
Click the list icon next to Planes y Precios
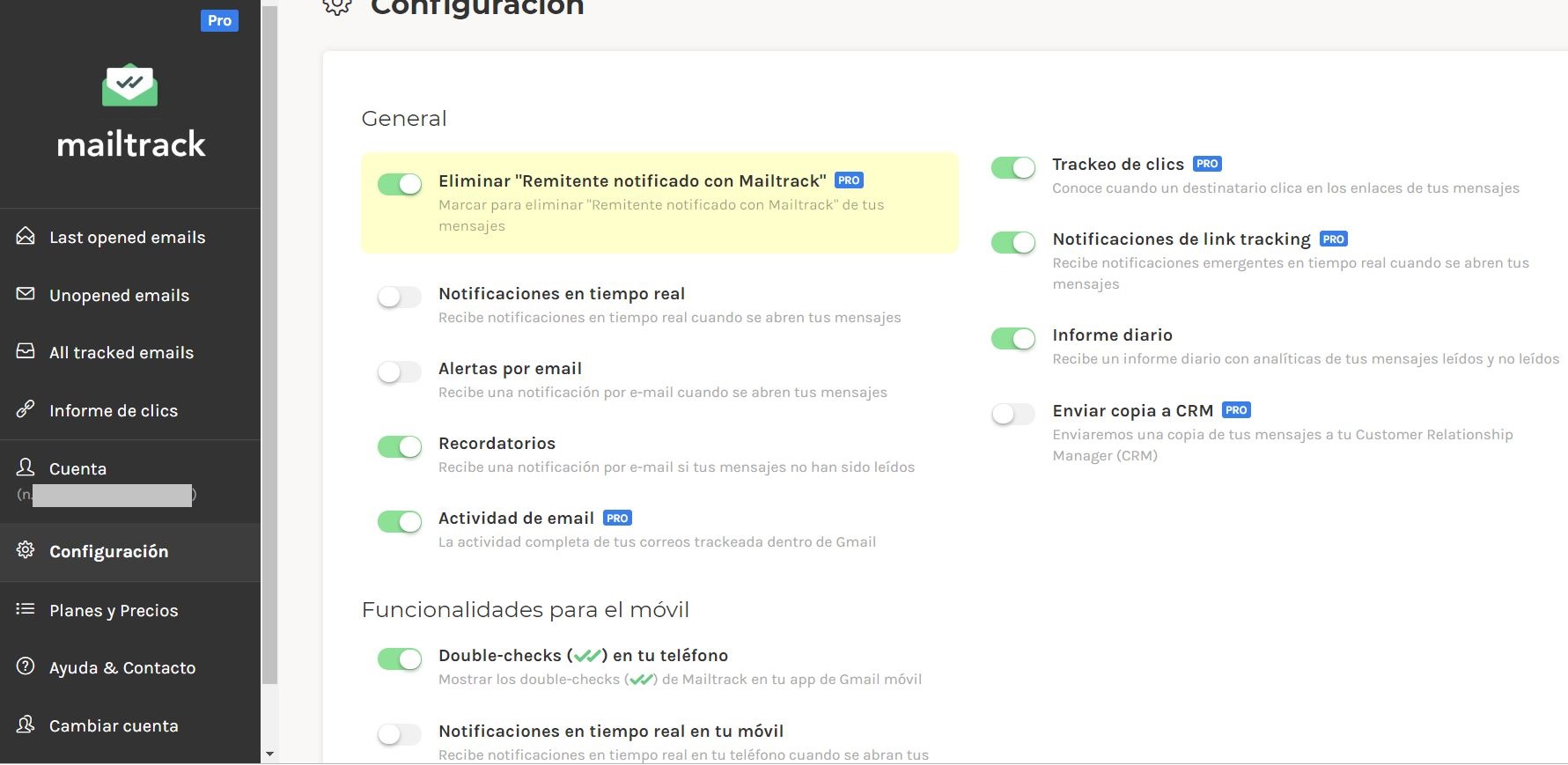coord(26,609)
